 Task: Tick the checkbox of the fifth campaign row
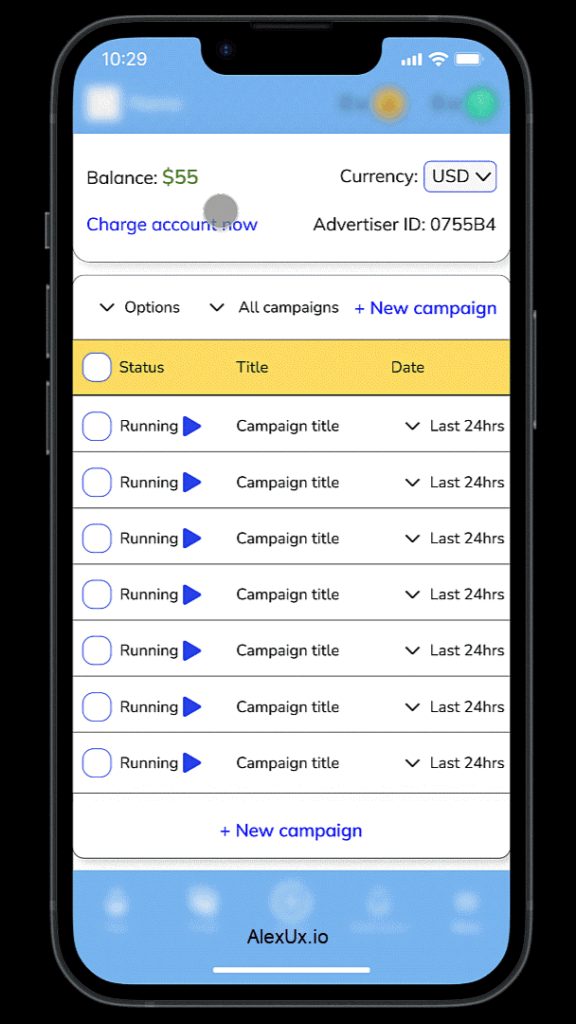97,650
